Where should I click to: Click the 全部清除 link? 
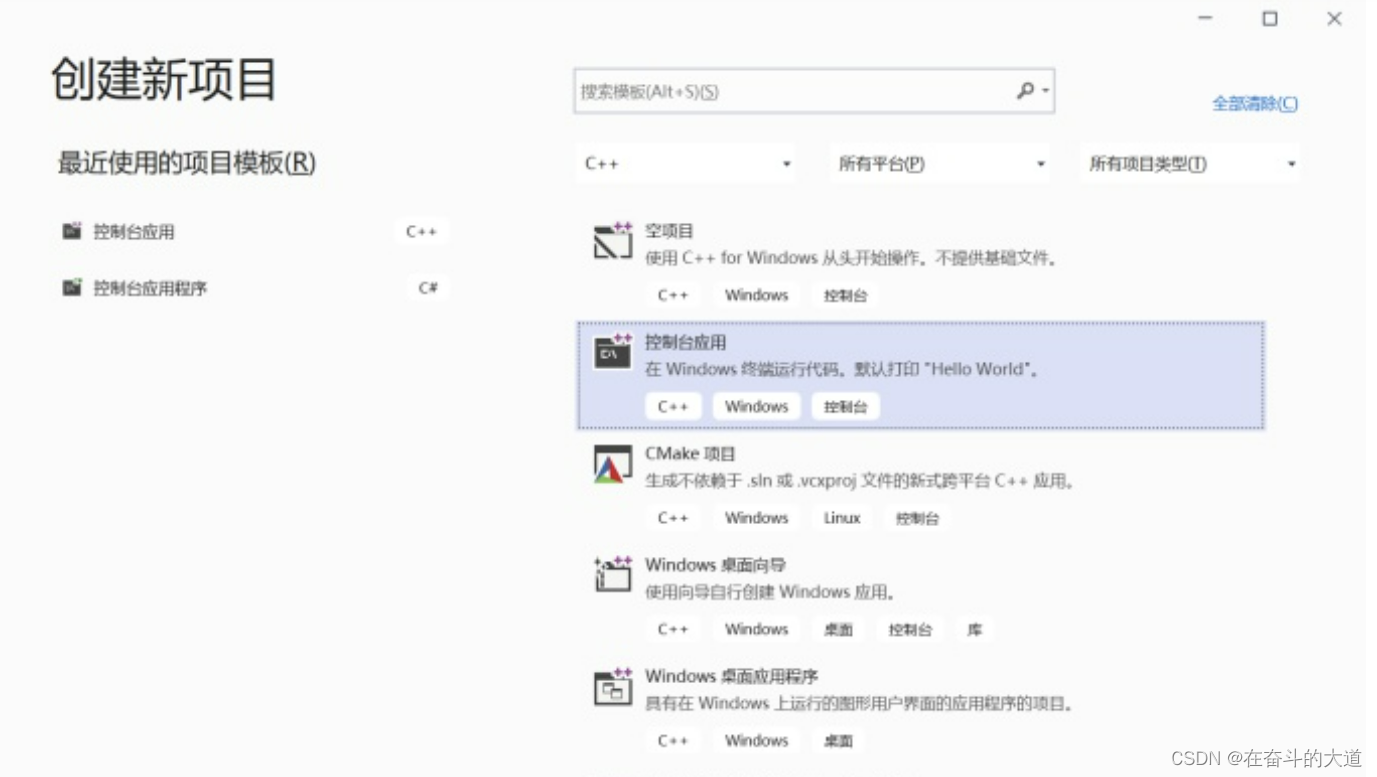point(1255,103)
